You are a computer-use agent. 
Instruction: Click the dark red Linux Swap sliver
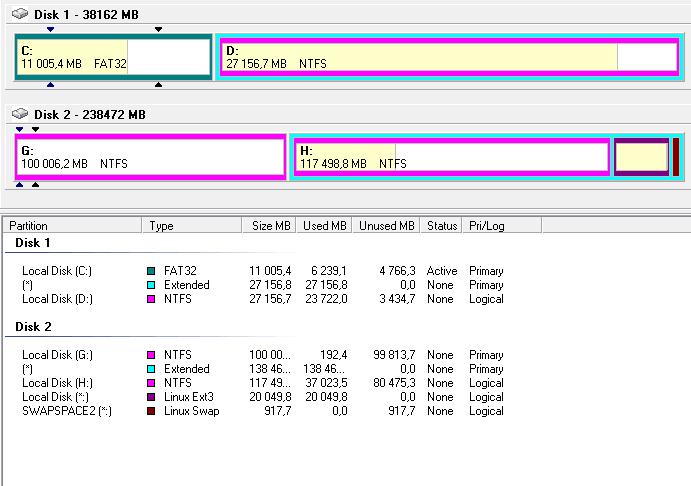point(677,157)
